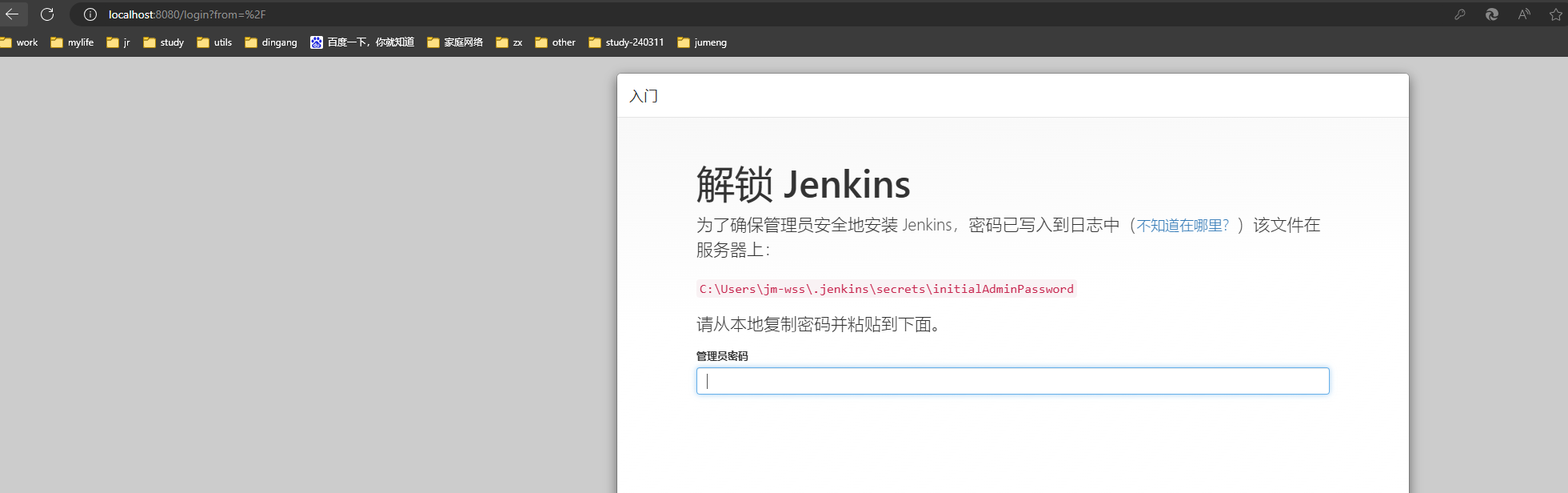Open the work bookmarks folder

click(19, 42)
